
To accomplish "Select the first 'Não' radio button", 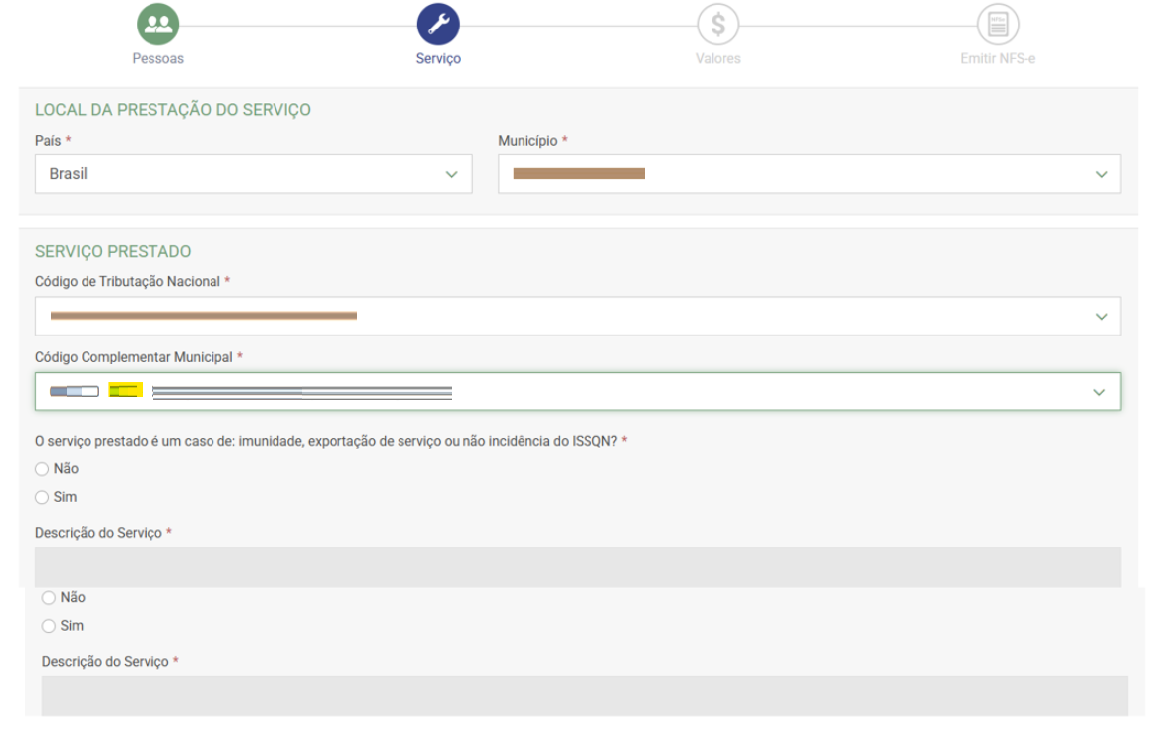I will (42, 468).
